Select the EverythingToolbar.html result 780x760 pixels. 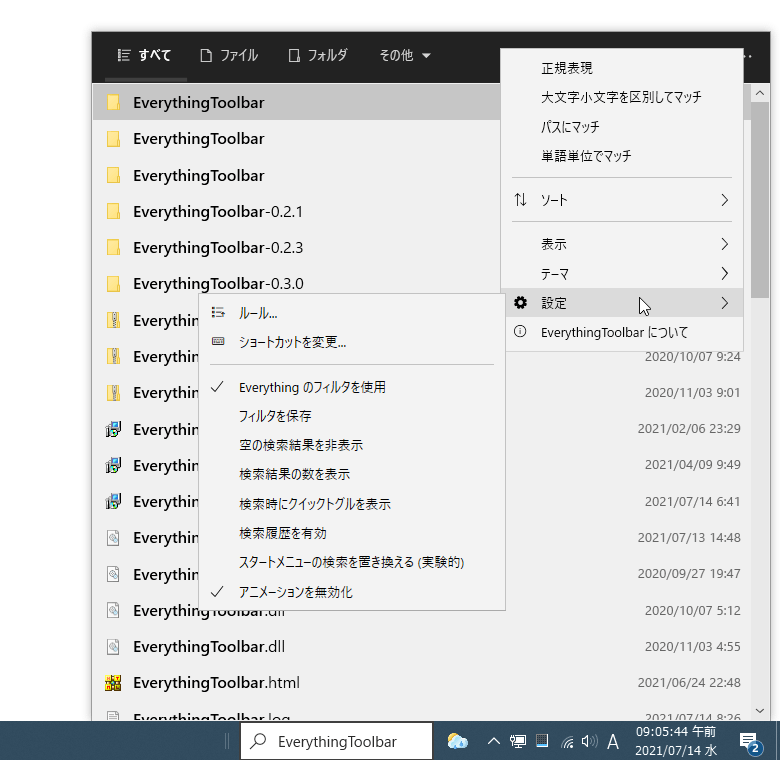tap(421, 683)
